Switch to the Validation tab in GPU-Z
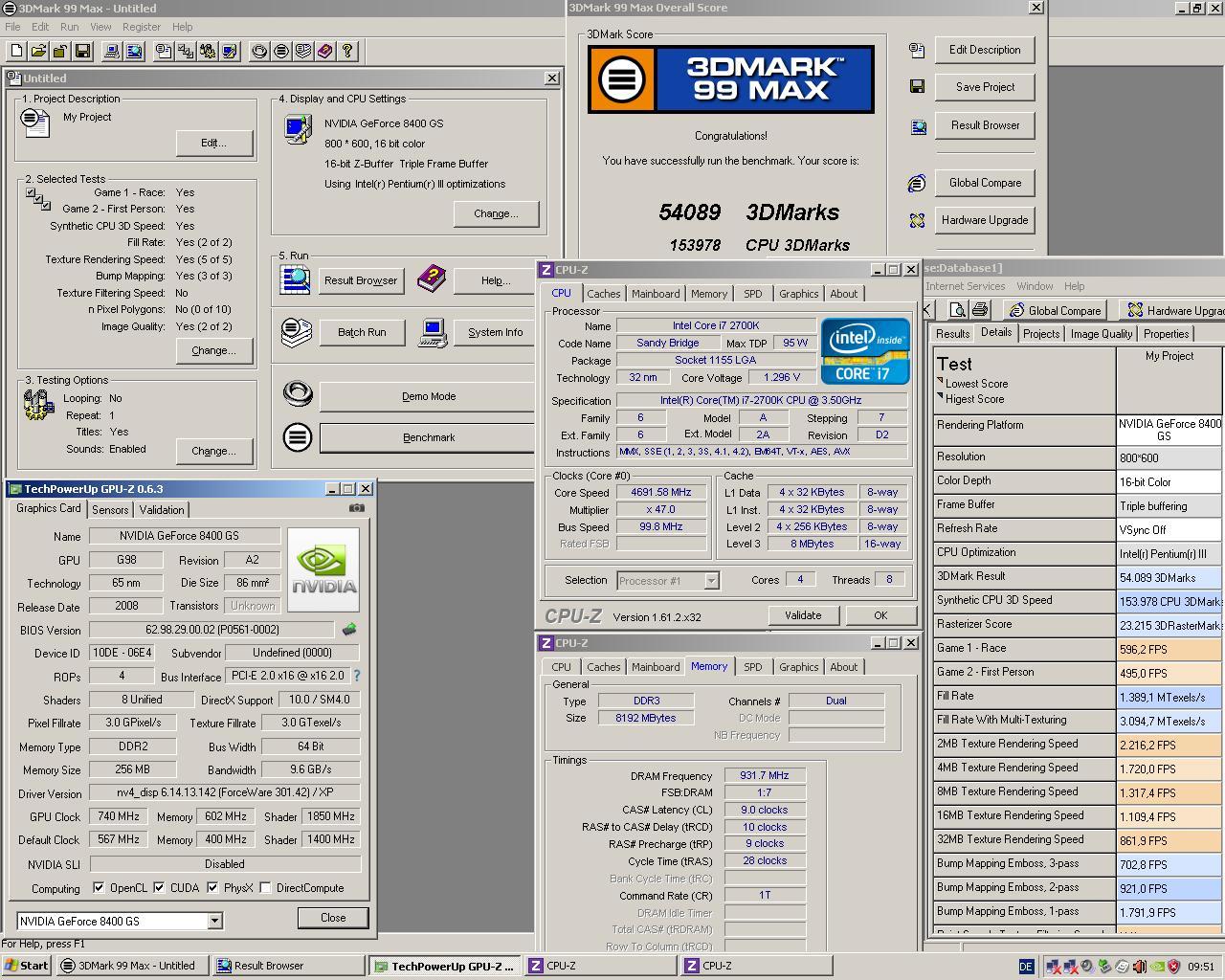 pos(162,510)
